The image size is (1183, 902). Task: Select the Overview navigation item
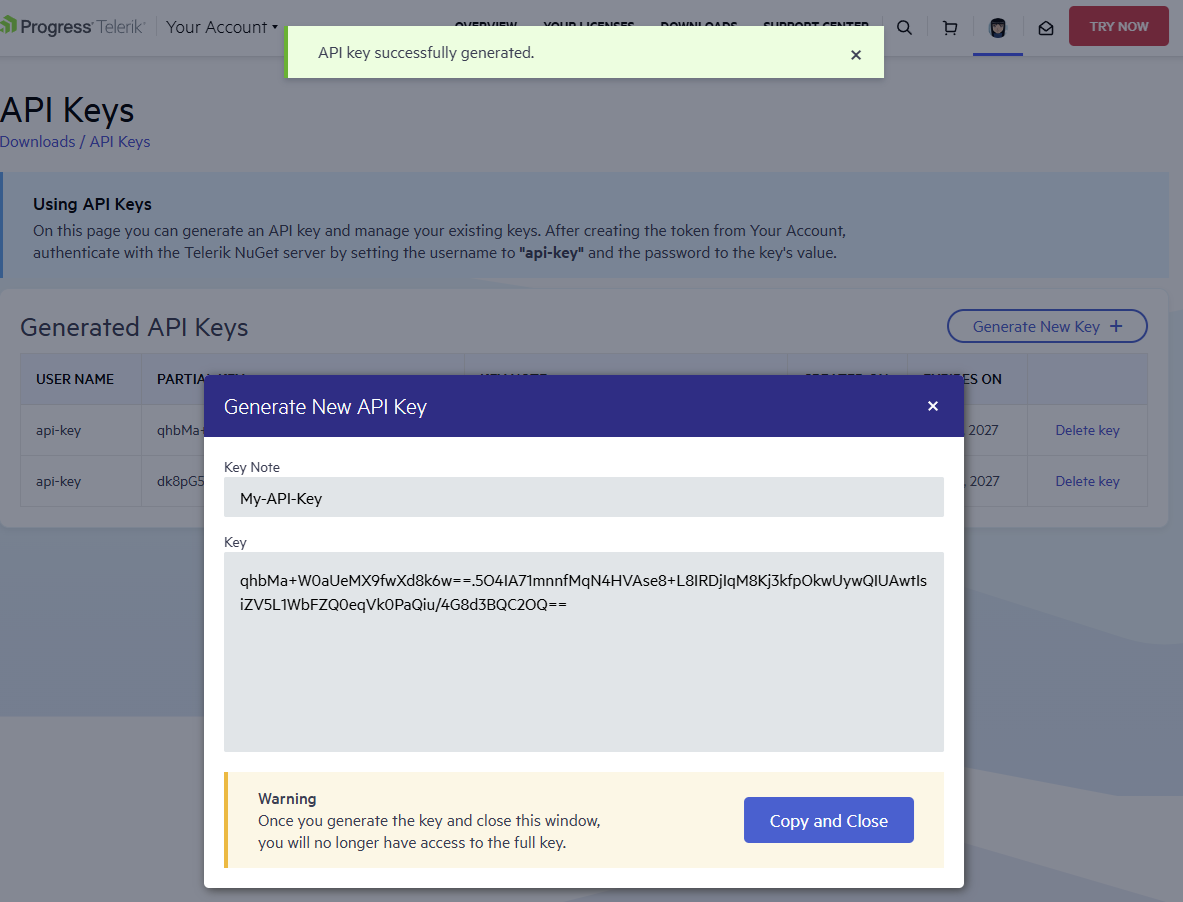[486, 24]
